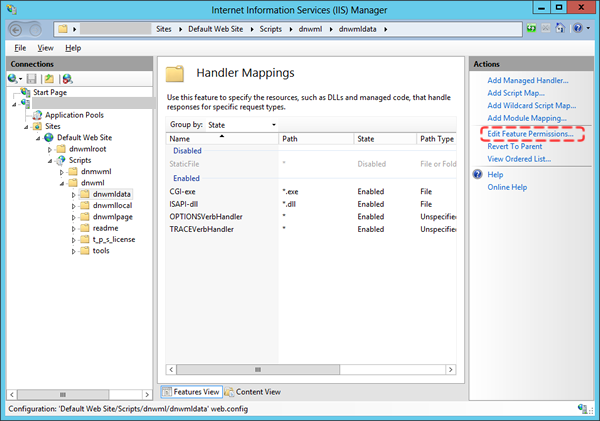Select the disabled StaticFile handler row
This screenshot has width=600, height=421.
click(311, 164)
